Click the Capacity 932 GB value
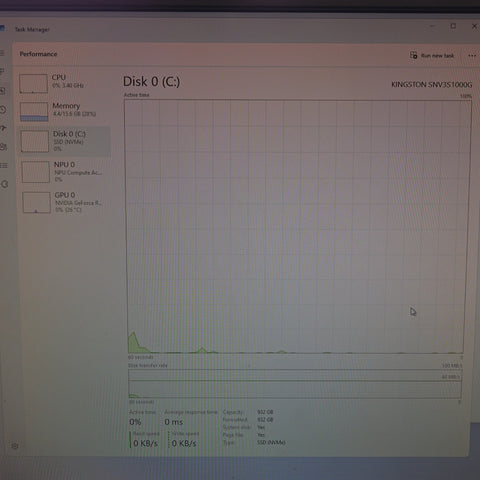Screen dimensions: 480x480 [x=265, y=412]
